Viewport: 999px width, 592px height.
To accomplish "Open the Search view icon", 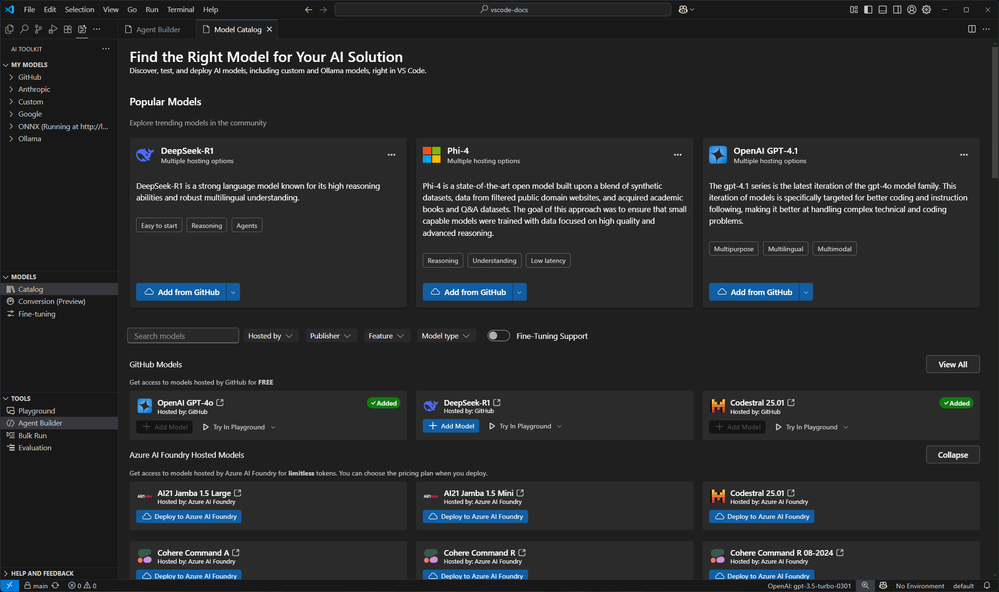I will [x=24, y=30].
